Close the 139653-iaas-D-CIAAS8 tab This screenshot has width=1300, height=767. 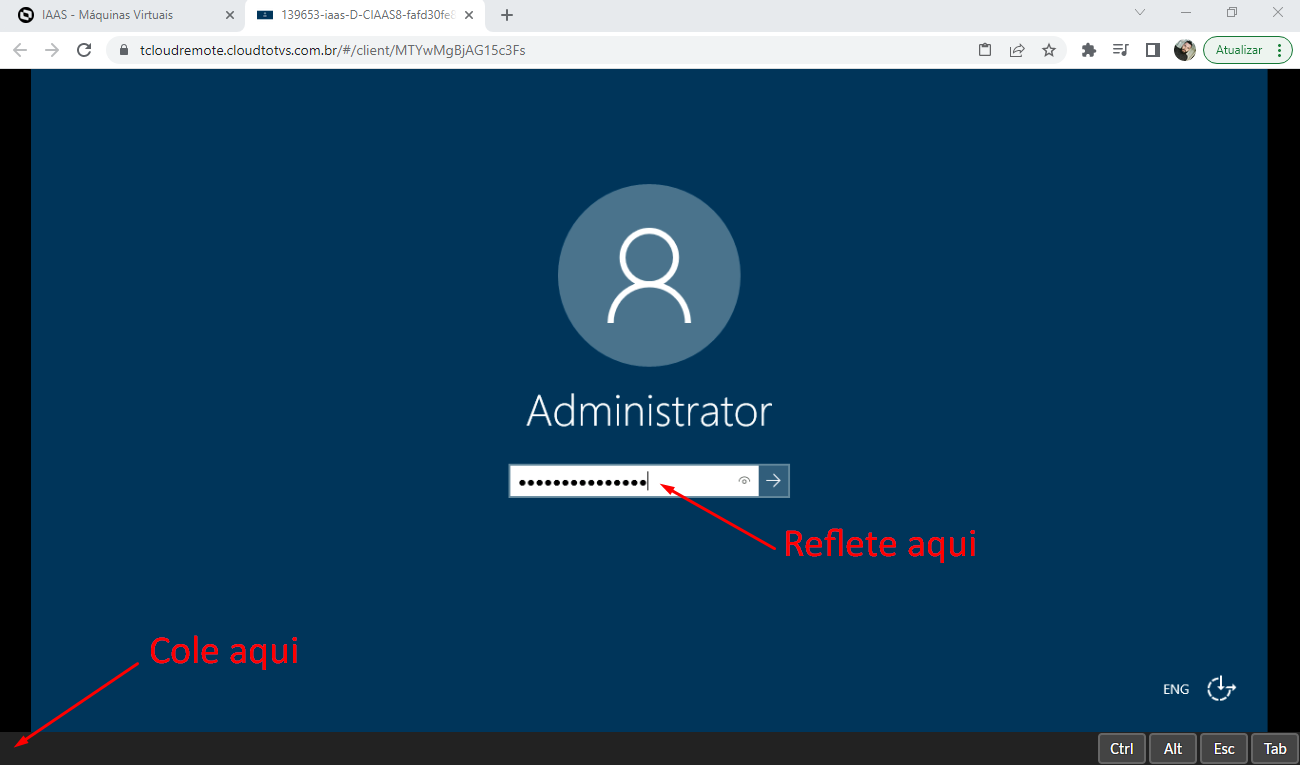click(x=469, y=15)
